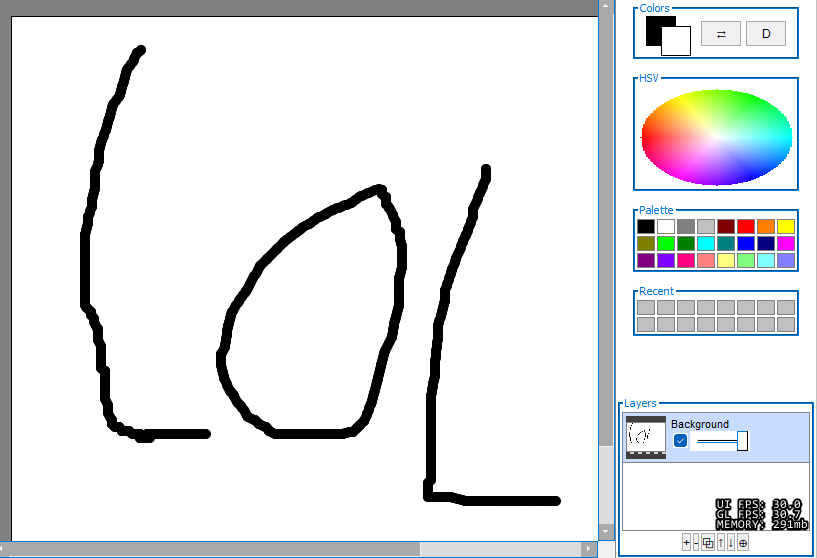Click the vertical scrollbar down arrow

pyautogui.click(x=605, y=531)
